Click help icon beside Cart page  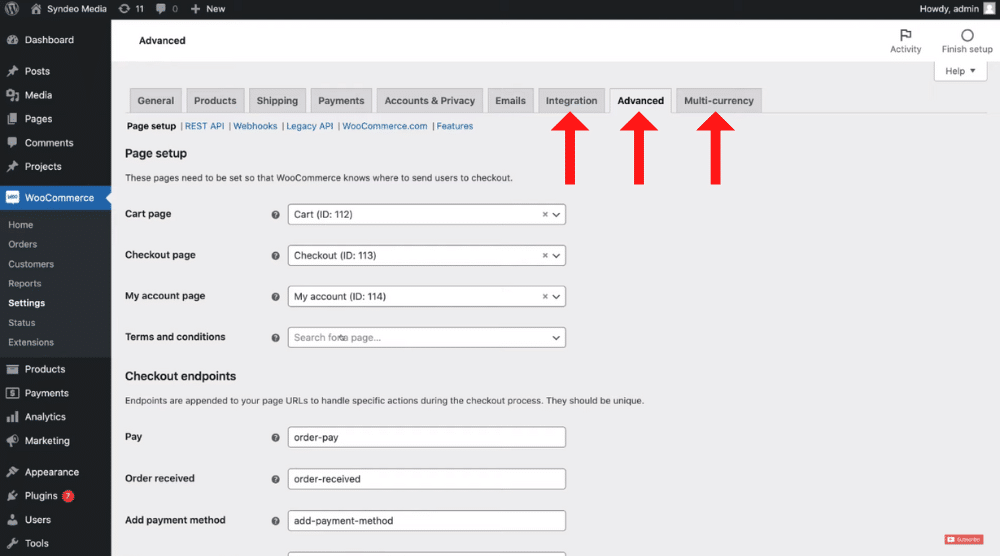(x=276, y=215)
